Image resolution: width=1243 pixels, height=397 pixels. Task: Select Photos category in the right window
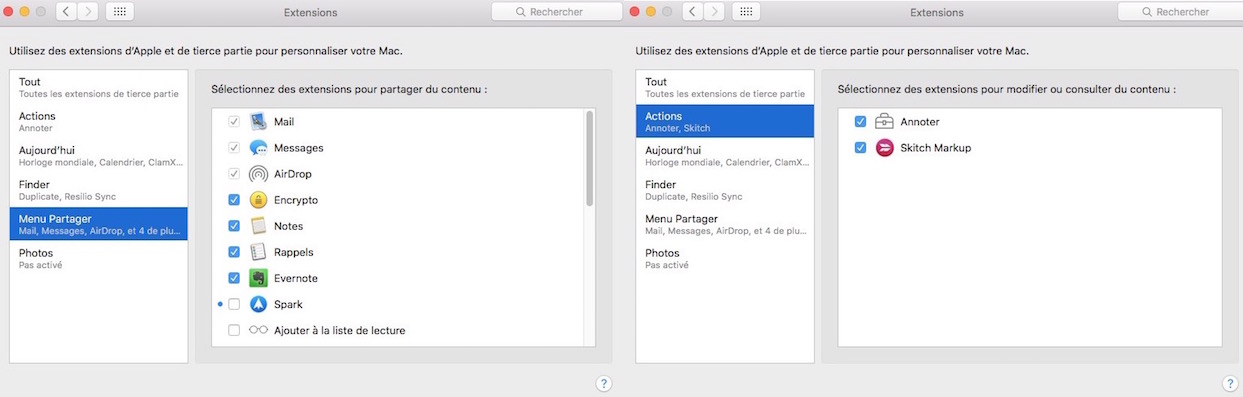click(x=725, y=258)
